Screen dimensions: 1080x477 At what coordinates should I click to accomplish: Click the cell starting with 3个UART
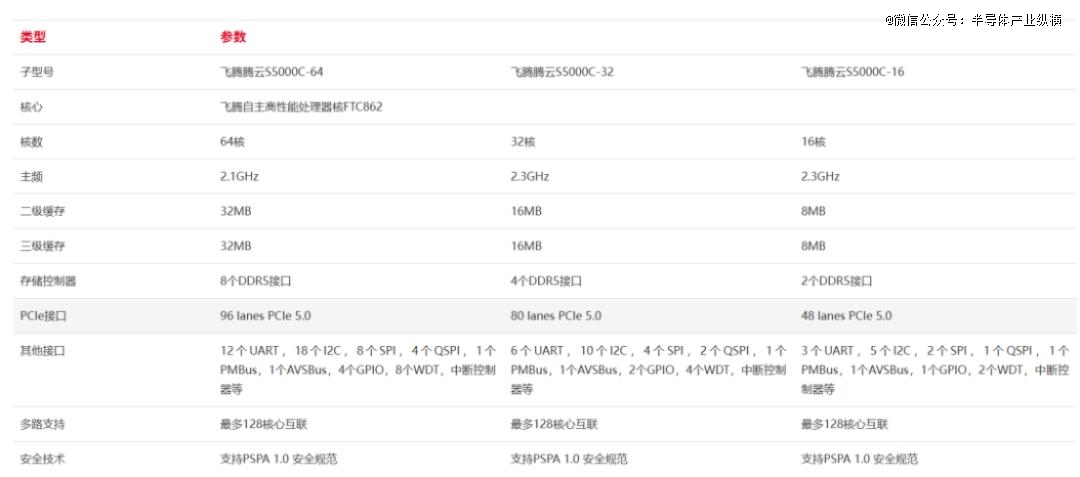935,370
